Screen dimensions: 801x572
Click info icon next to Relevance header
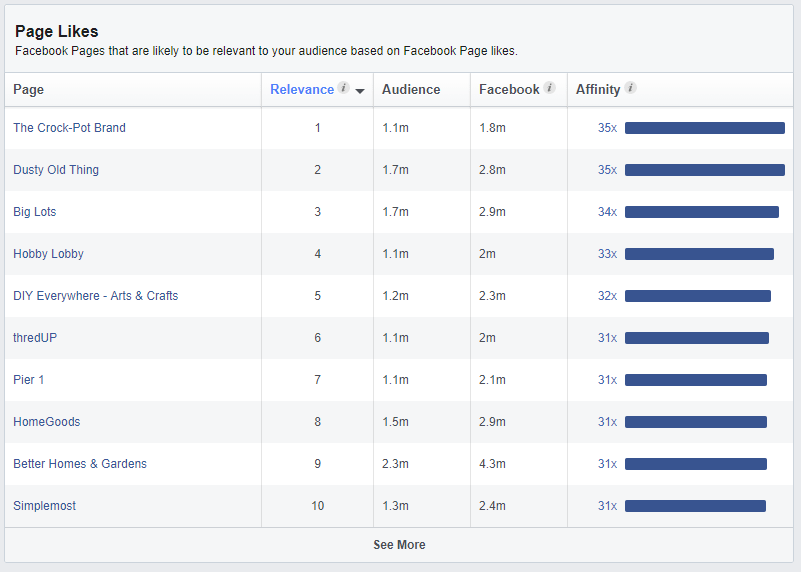[x=344, y=88]
